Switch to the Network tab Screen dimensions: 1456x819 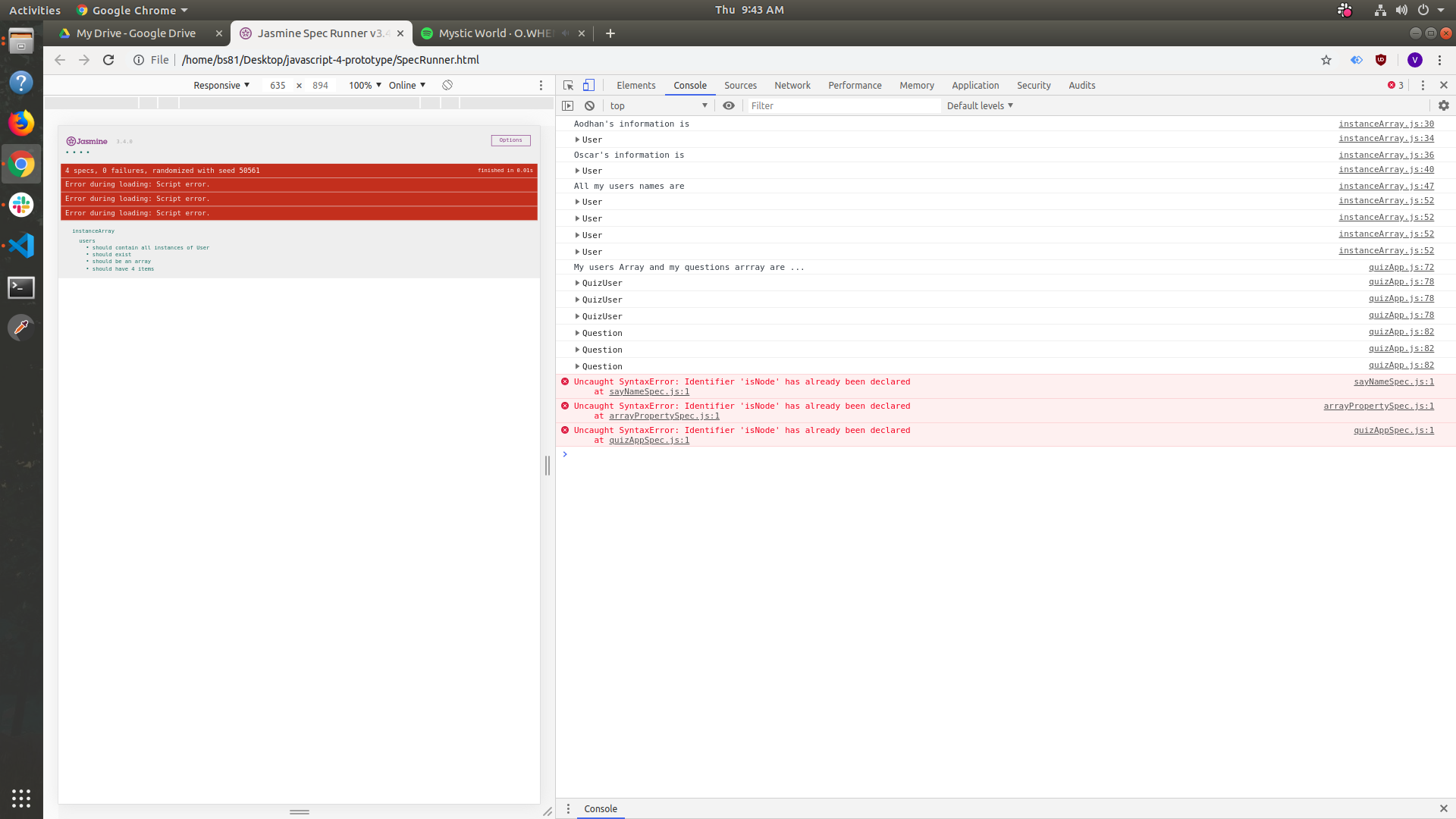[792, 86]
